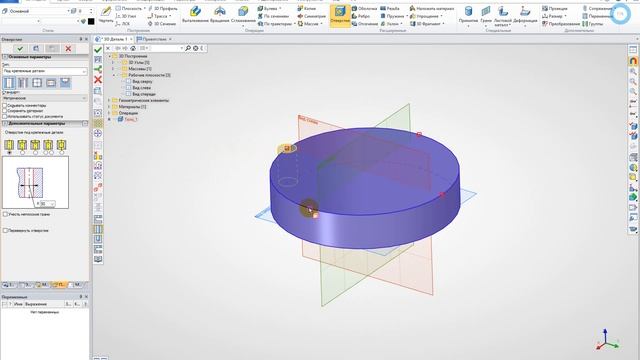The height and width of the screenshot is (360, 640).
Task: Expand the Массивы tree folder
Action: tap(114, 69)
